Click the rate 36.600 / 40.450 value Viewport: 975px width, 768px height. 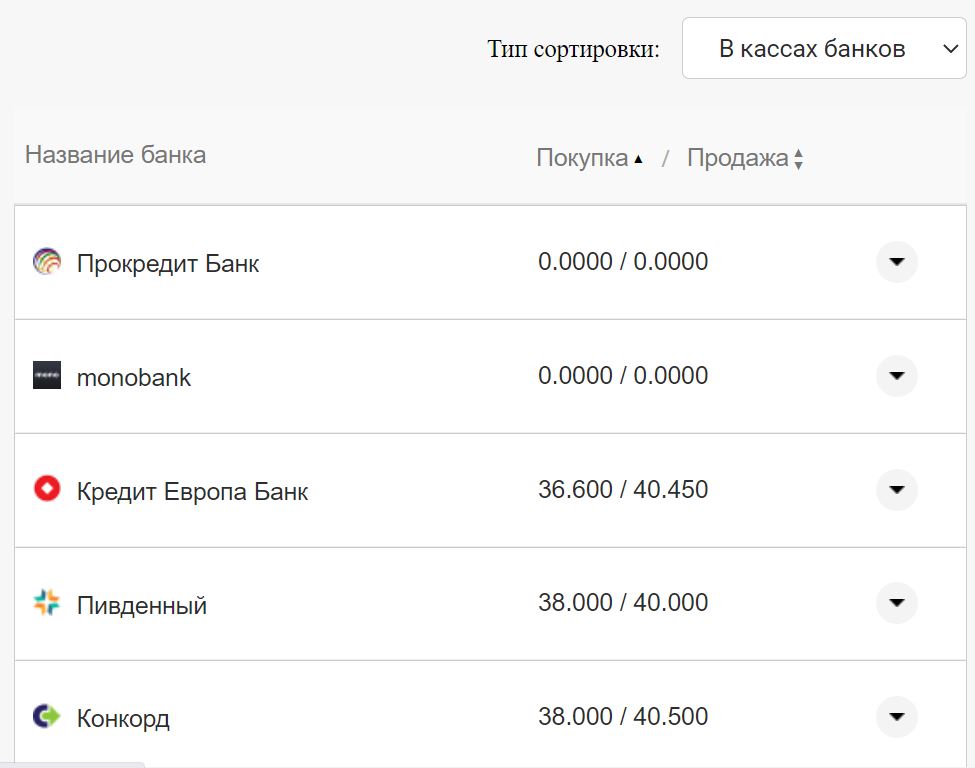622,490
